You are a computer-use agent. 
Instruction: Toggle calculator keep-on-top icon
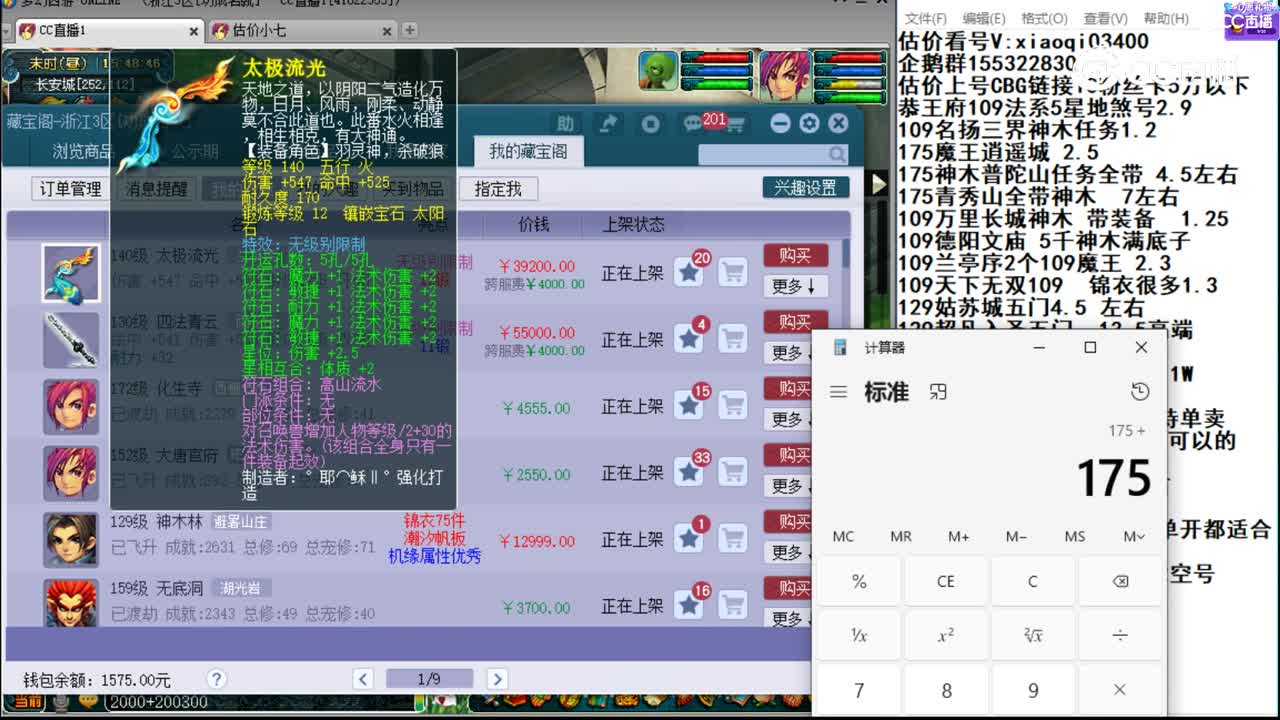click(938, 392)
